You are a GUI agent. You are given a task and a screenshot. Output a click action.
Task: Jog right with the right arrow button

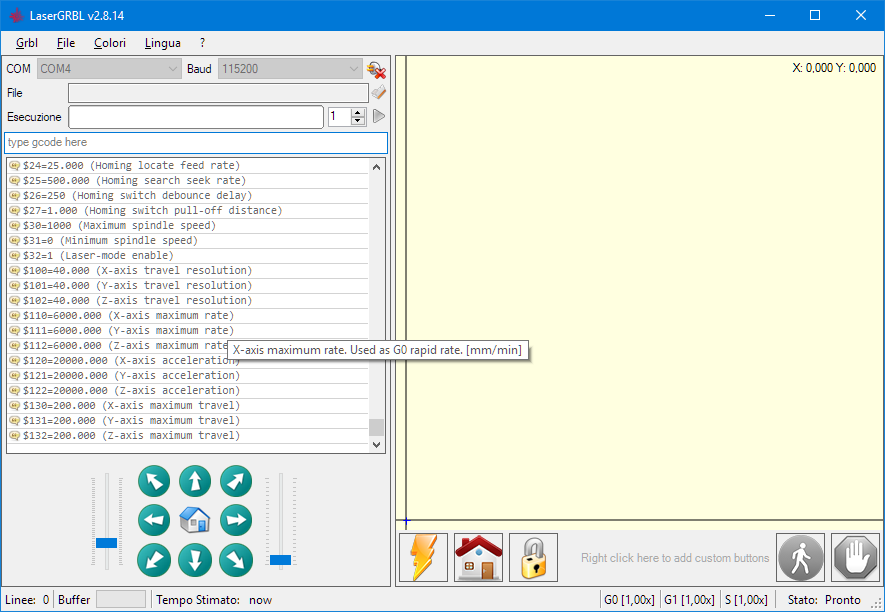click(x=236, y=520)
